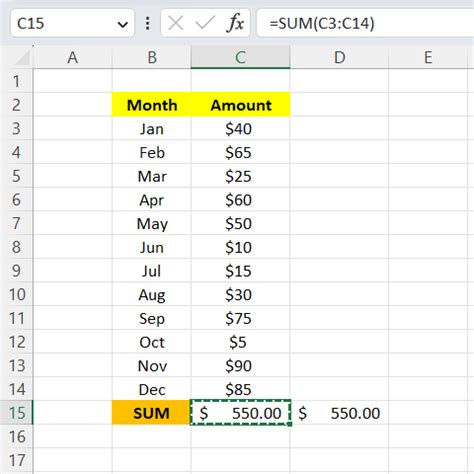The width and height of the screenshot is (474, 474).
Task: Select column C header
Action: click(240, 57)
